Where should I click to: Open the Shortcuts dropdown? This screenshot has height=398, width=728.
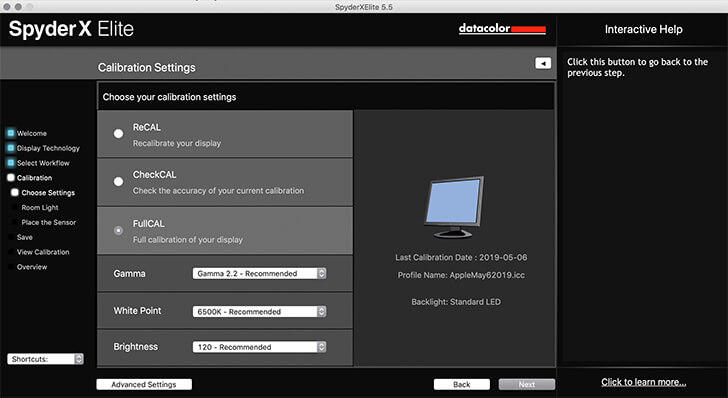tap(45, 359)
